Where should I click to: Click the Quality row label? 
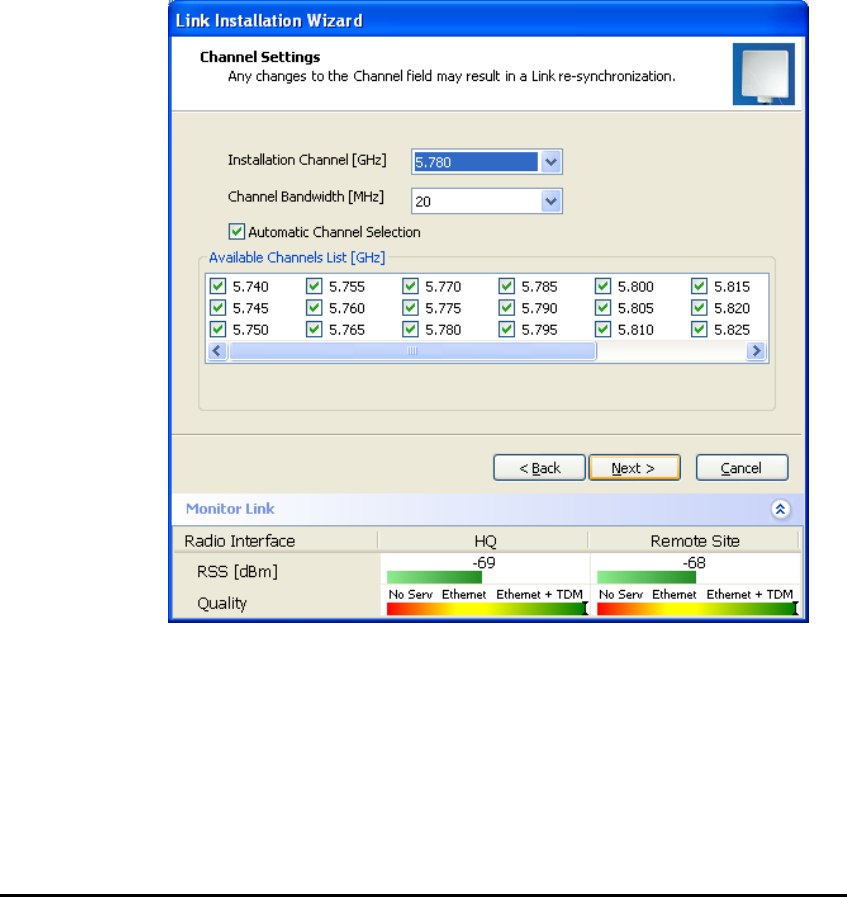222,604
